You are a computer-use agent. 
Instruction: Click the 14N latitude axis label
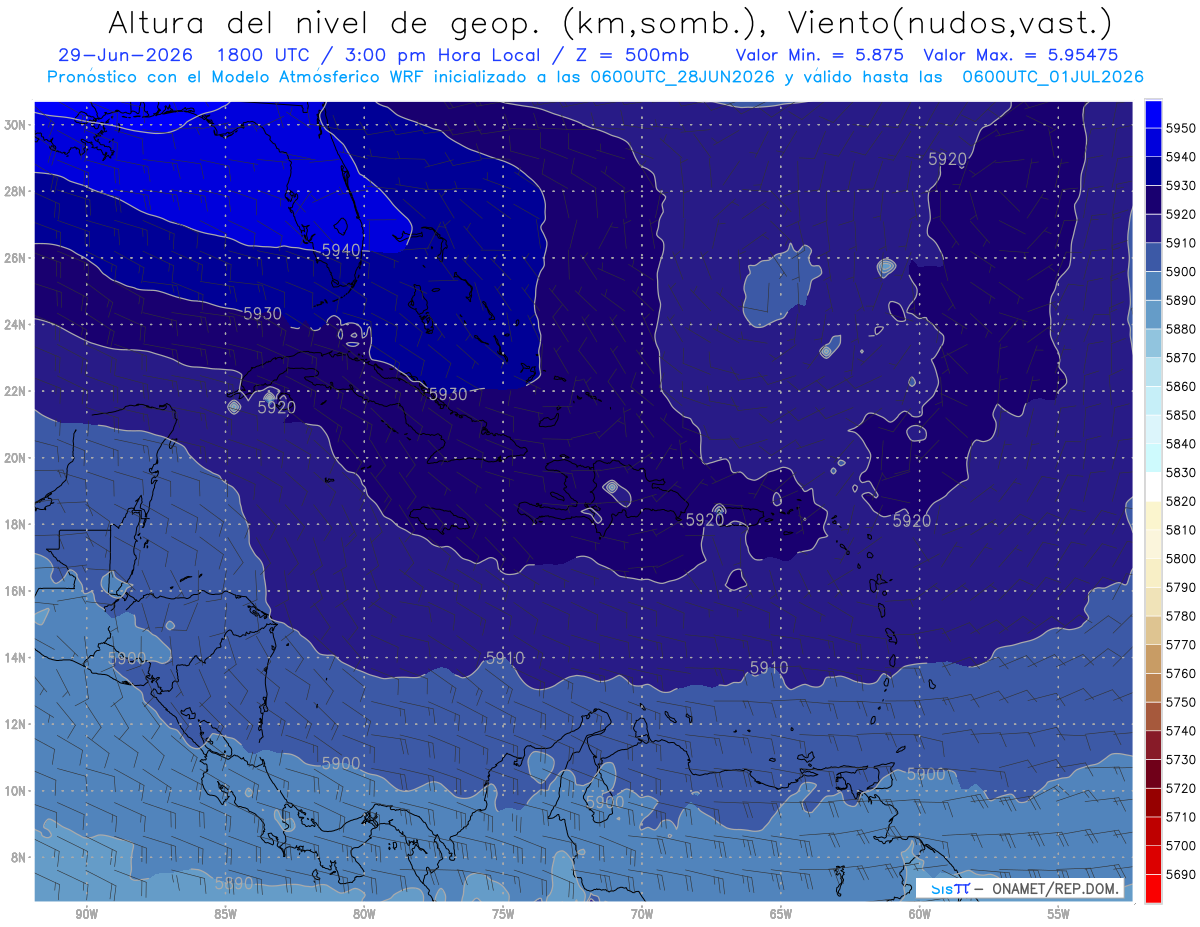tap(16, 657)
